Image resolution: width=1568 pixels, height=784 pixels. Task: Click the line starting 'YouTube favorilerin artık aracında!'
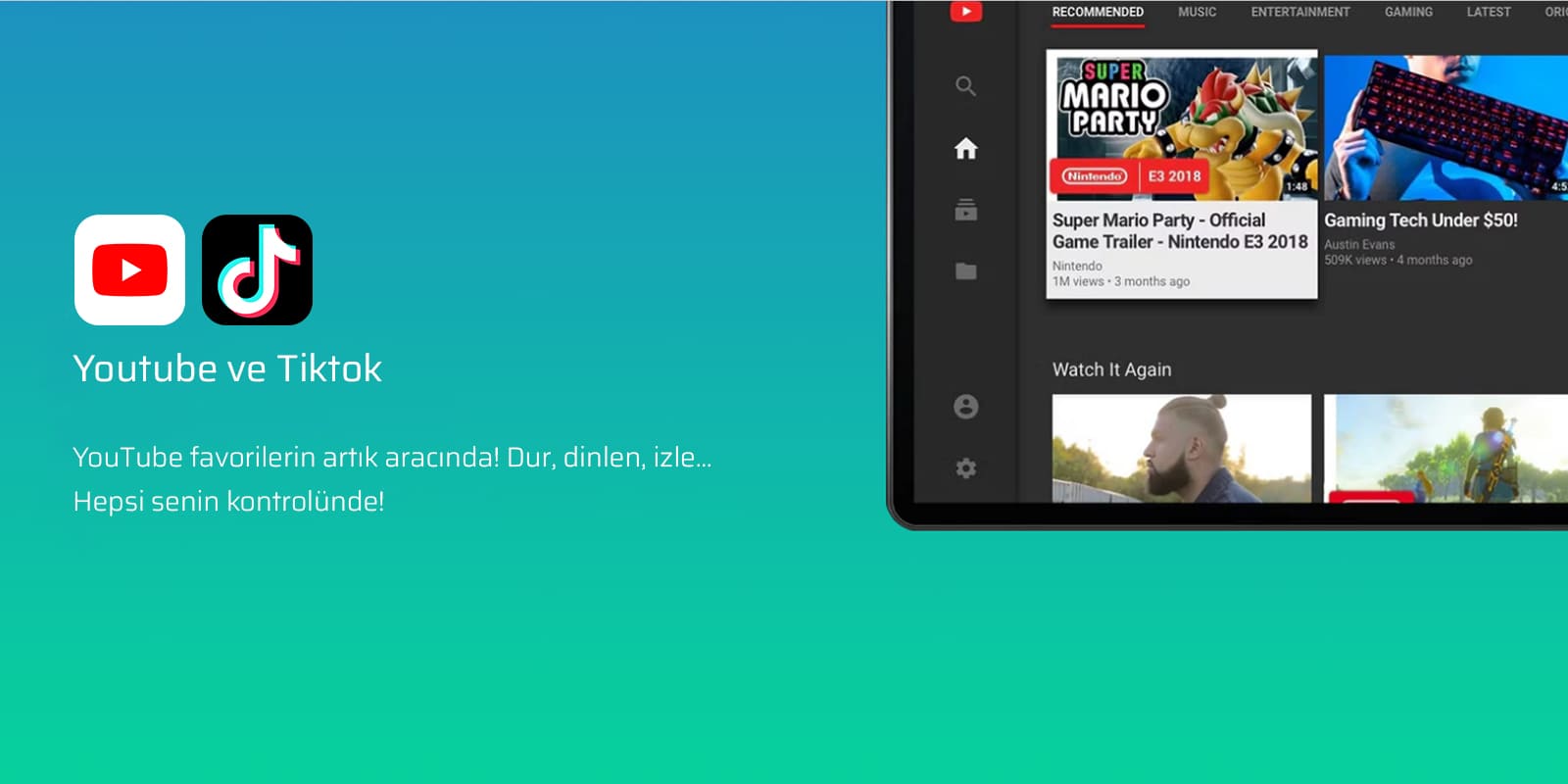tap(392, 458)
